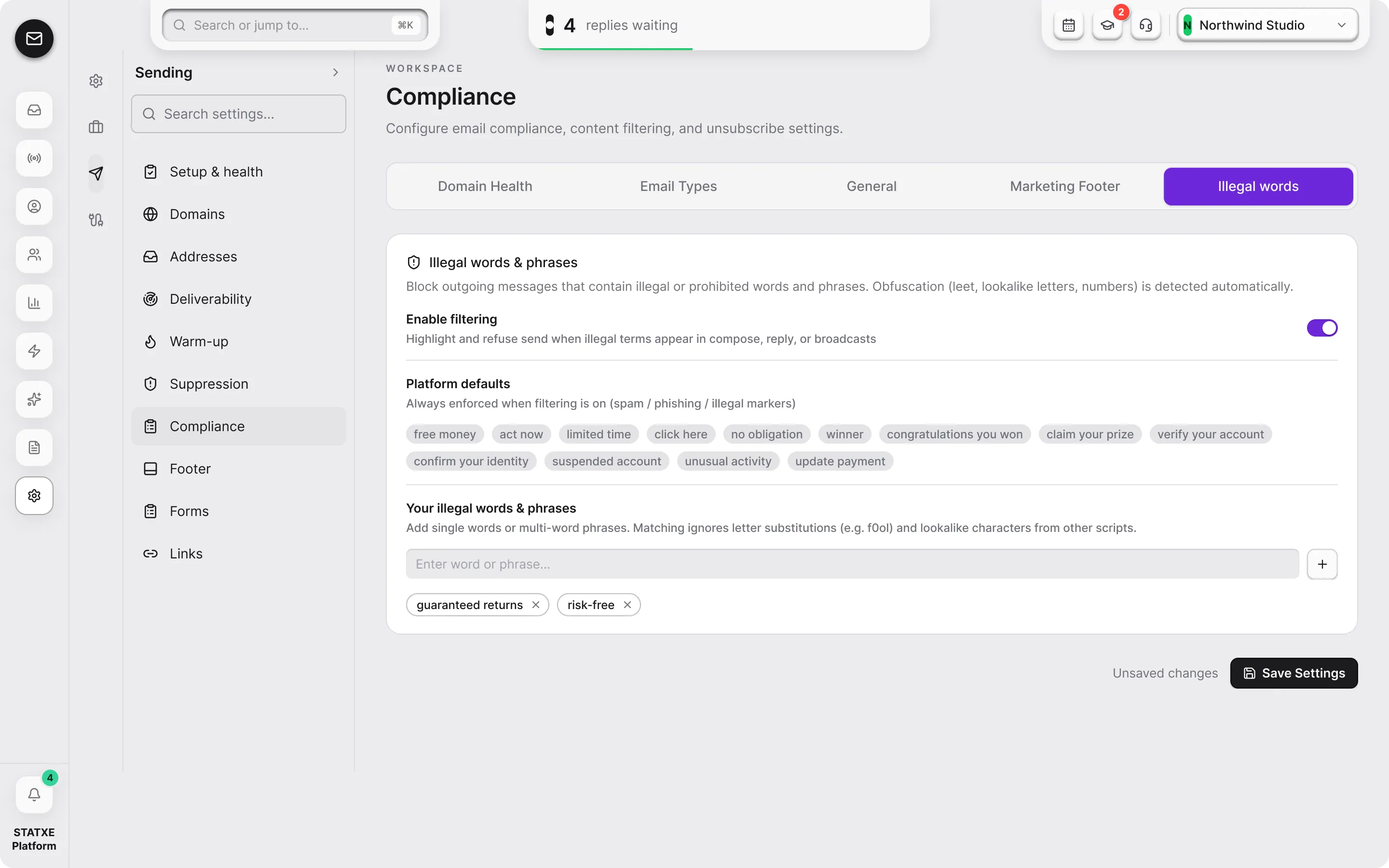The height and width of the screenshot is (868, 1389).
Task: Open the calendar icon in top bar
Action: pos(1068,25)
